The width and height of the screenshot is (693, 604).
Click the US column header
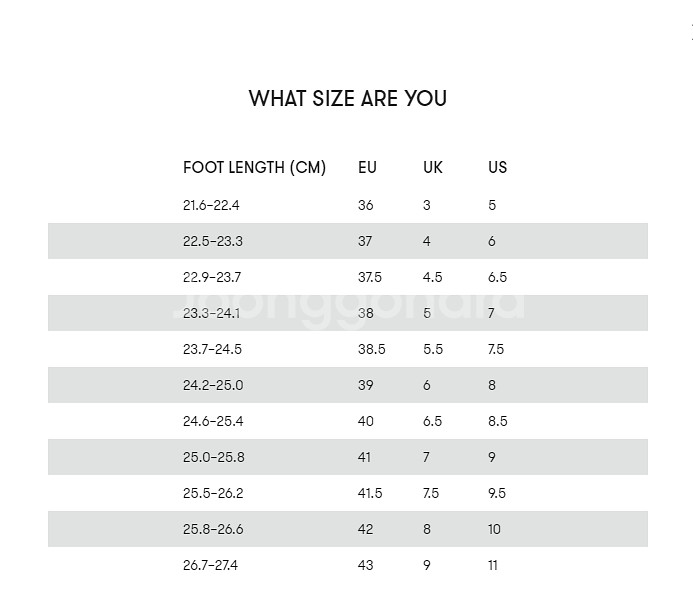coord(498,167)
